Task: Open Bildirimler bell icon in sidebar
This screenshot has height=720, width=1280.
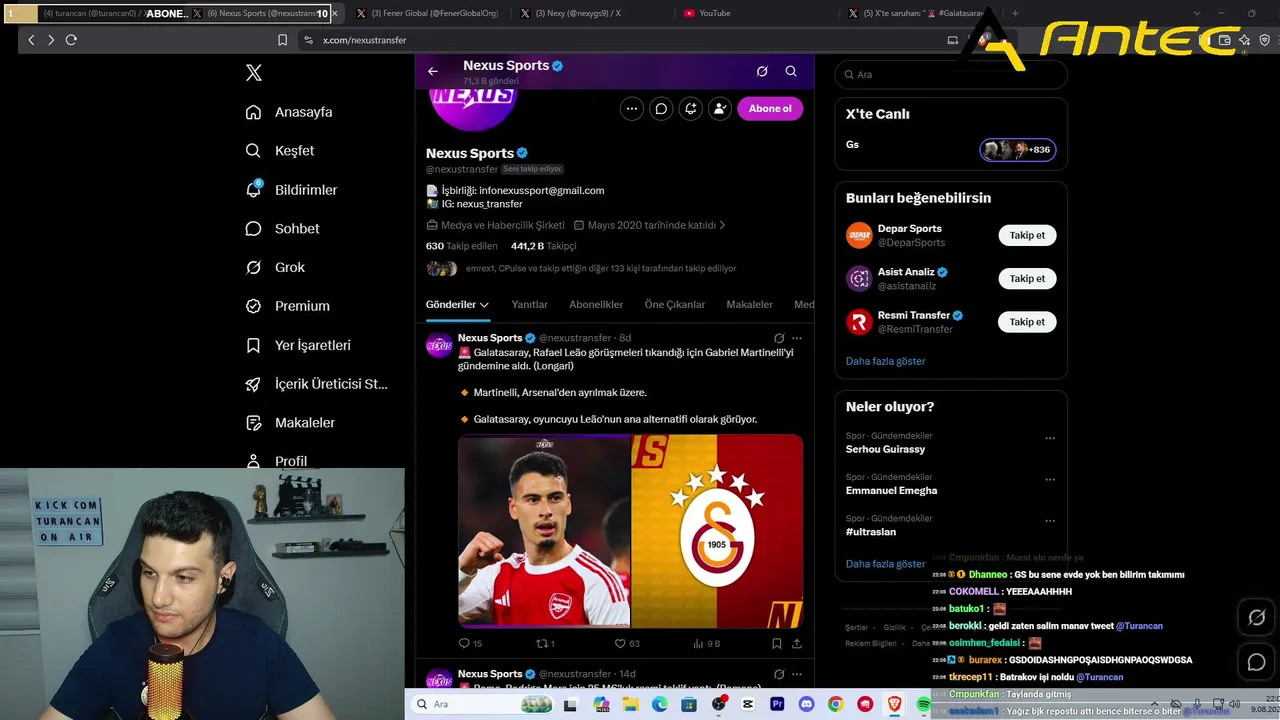Action: click(x=254, y=190)
